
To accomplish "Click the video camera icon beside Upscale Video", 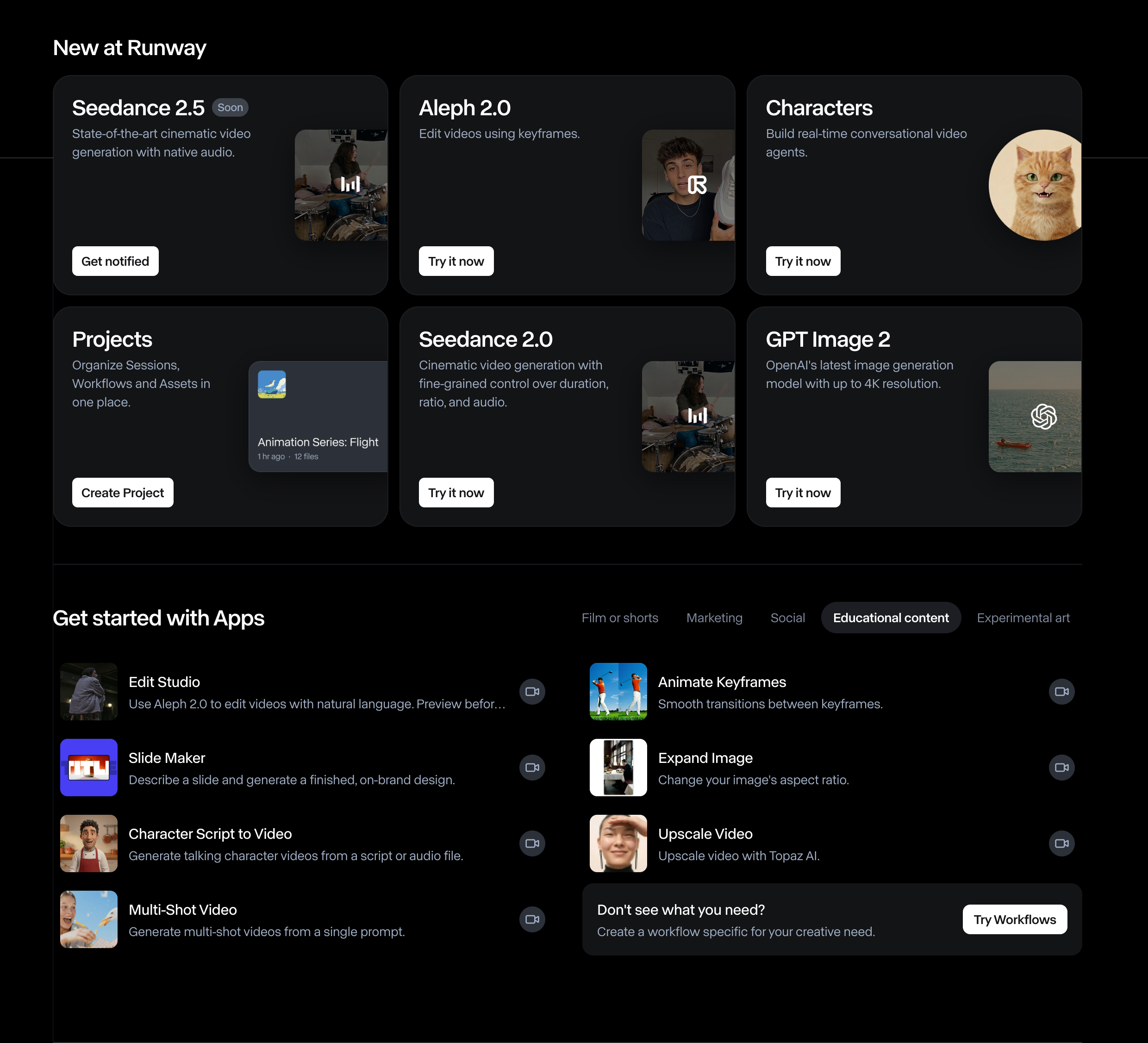I will (1061, 843).
